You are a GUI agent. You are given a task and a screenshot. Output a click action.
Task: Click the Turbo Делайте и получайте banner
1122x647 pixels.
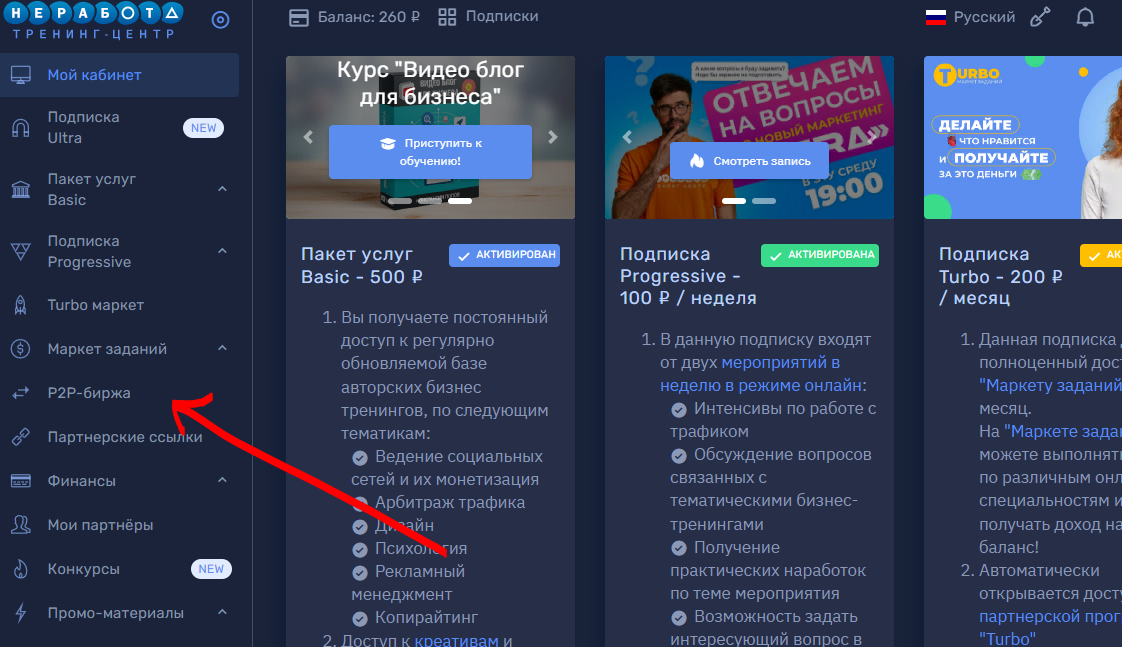click(x=1023, y=137)
